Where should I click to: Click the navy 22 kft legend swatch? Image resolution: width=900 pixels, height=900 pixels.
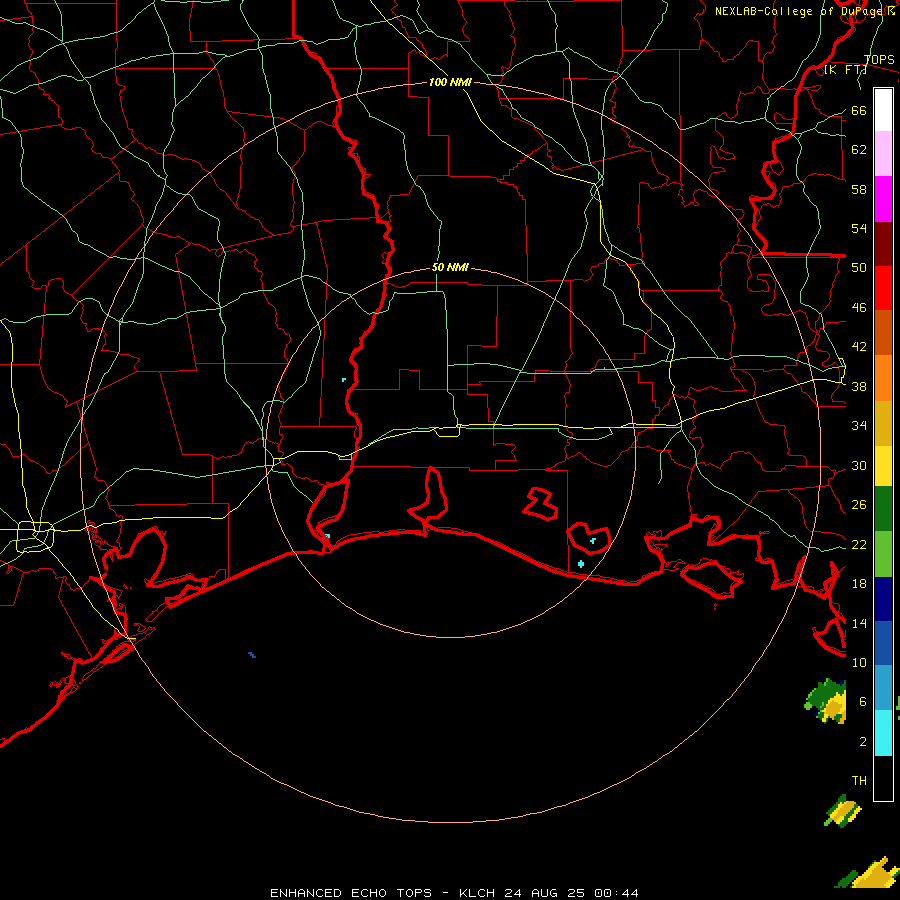pyautogui.click(x=883, y=599)
